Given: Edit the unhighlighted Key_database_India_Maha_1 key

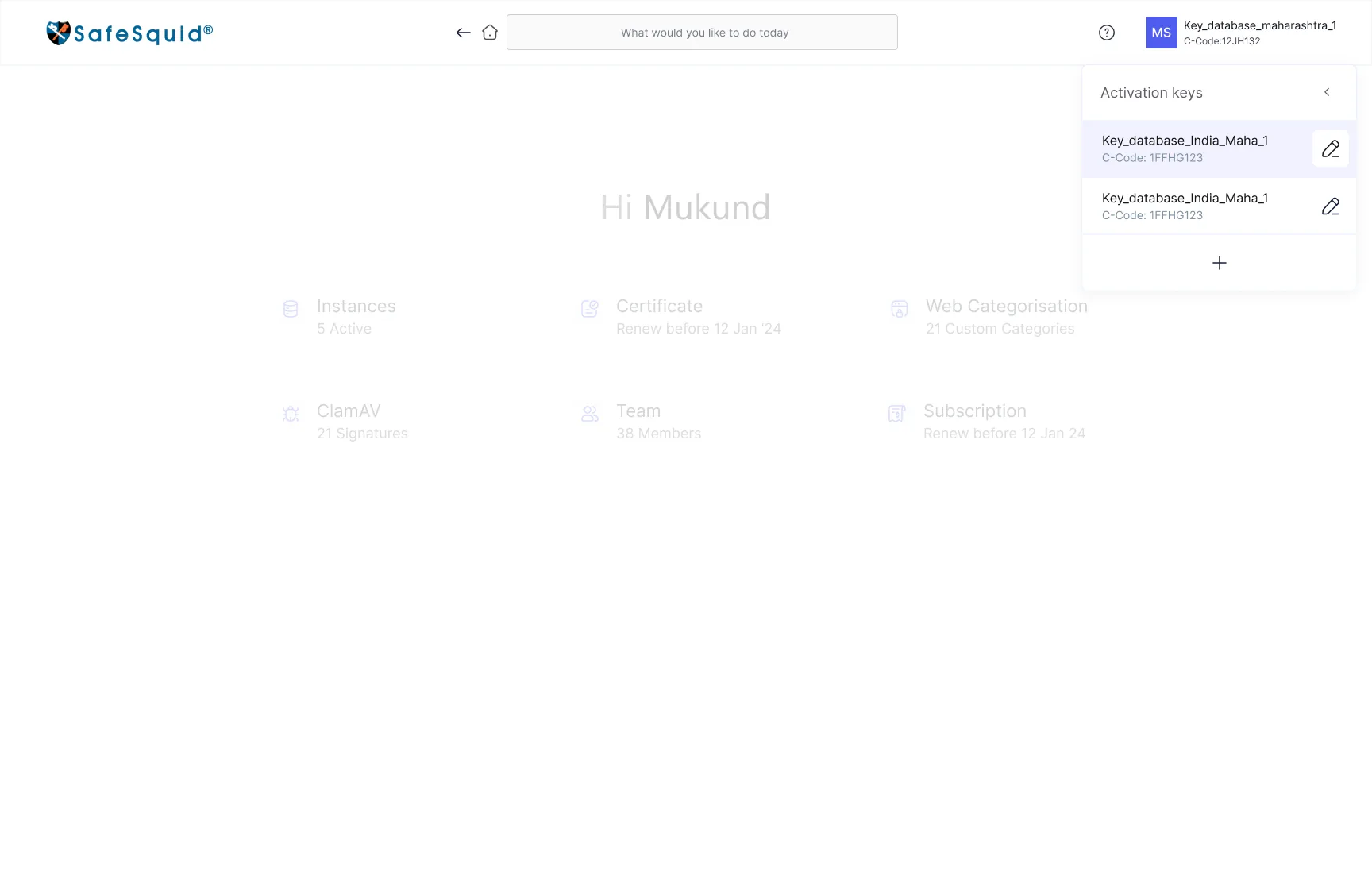Looking at the screenshot, I should (1331, 206).
